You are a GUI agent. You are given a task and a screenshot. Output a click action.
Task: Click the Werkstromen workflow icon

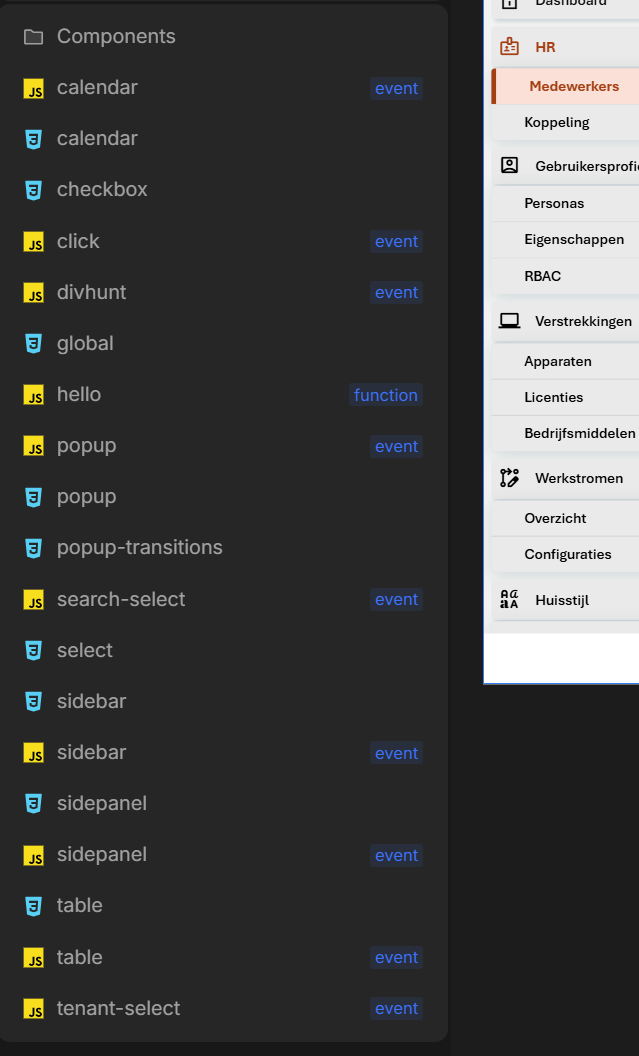[510, 478]
